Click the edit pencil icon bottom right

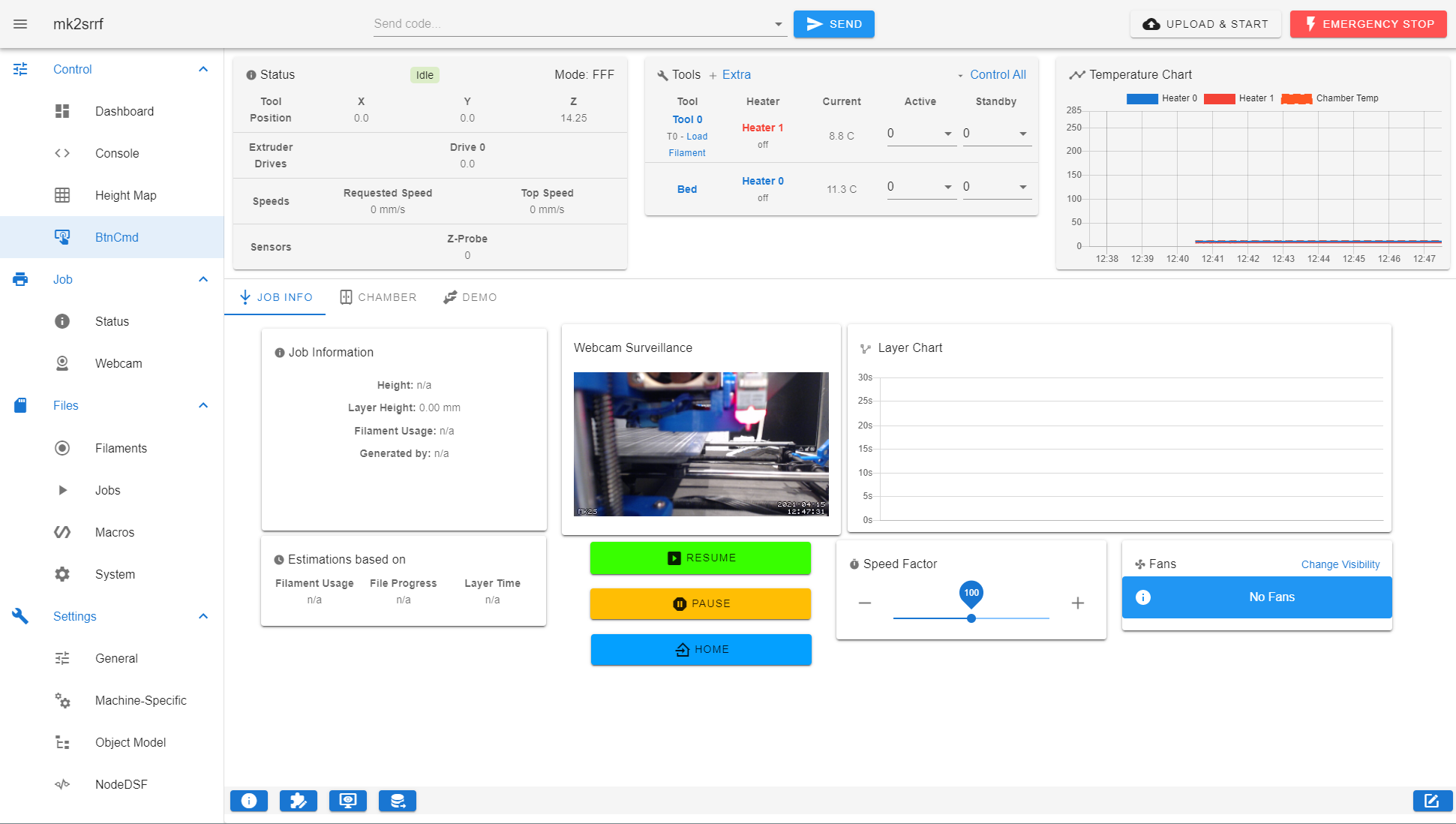[x=1431, y=801]
